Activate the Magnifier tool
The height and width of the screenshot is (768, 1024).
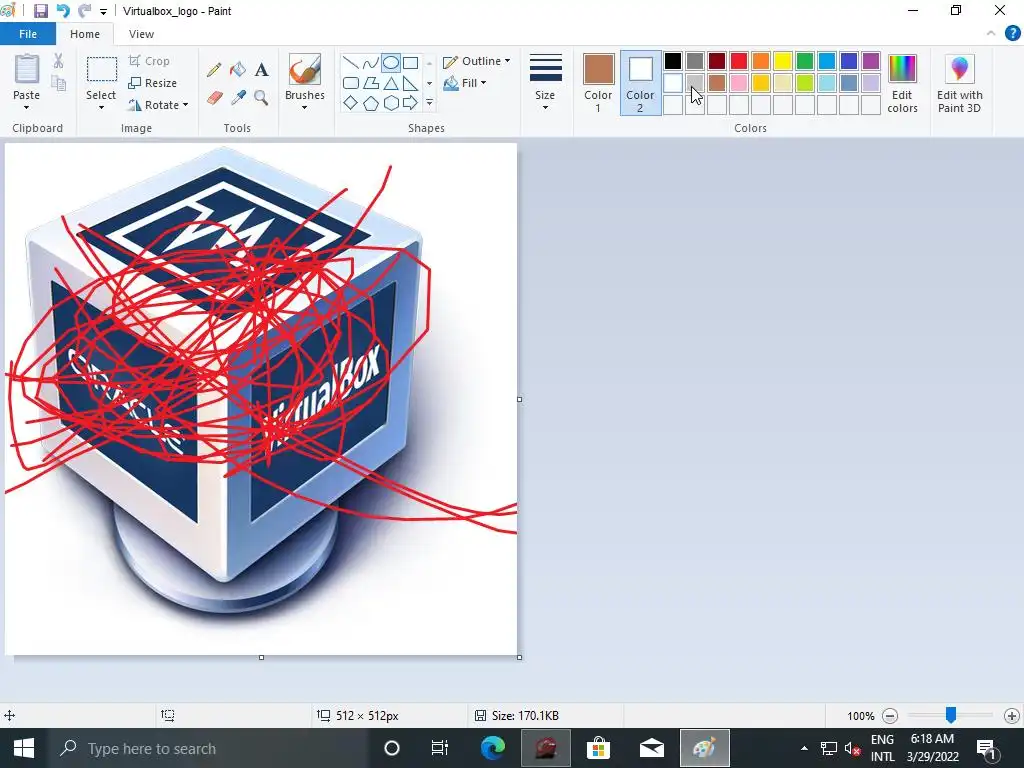tap(261, 98)
